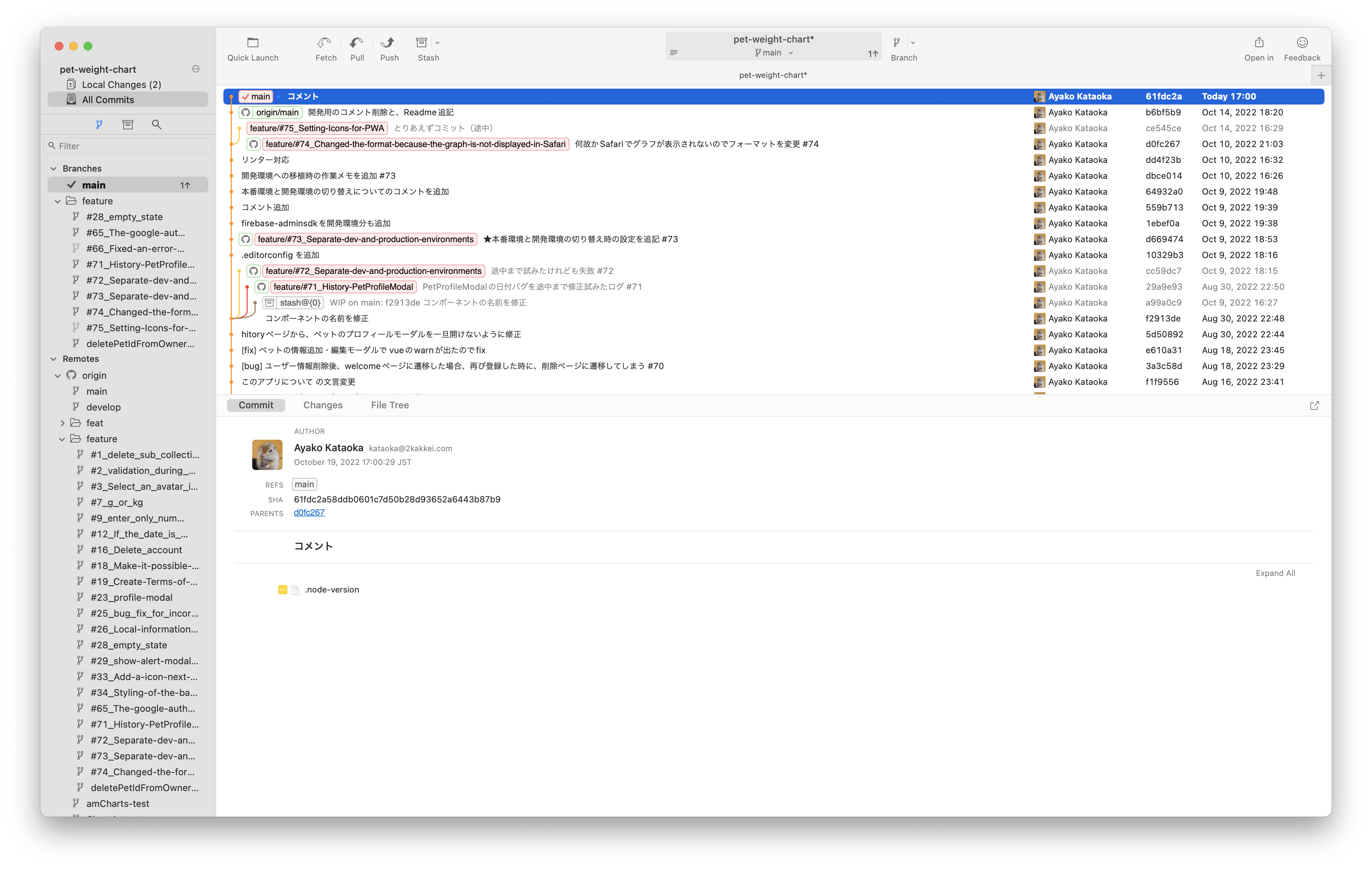
Task: Select Local Changes (2) in sidebar
Action: click(121, 84)
